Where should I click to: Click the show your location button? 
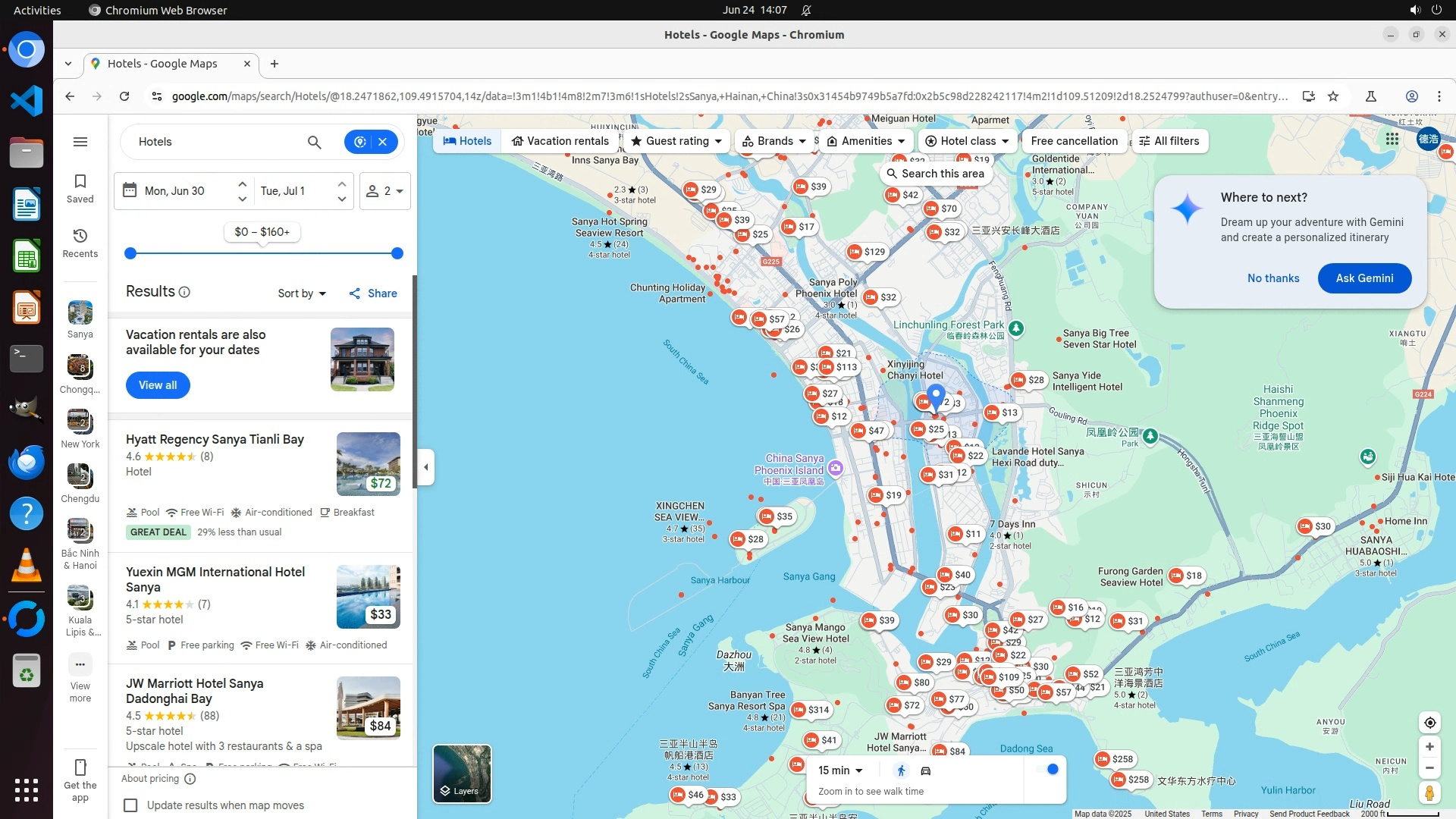(x=1429, y=723)
